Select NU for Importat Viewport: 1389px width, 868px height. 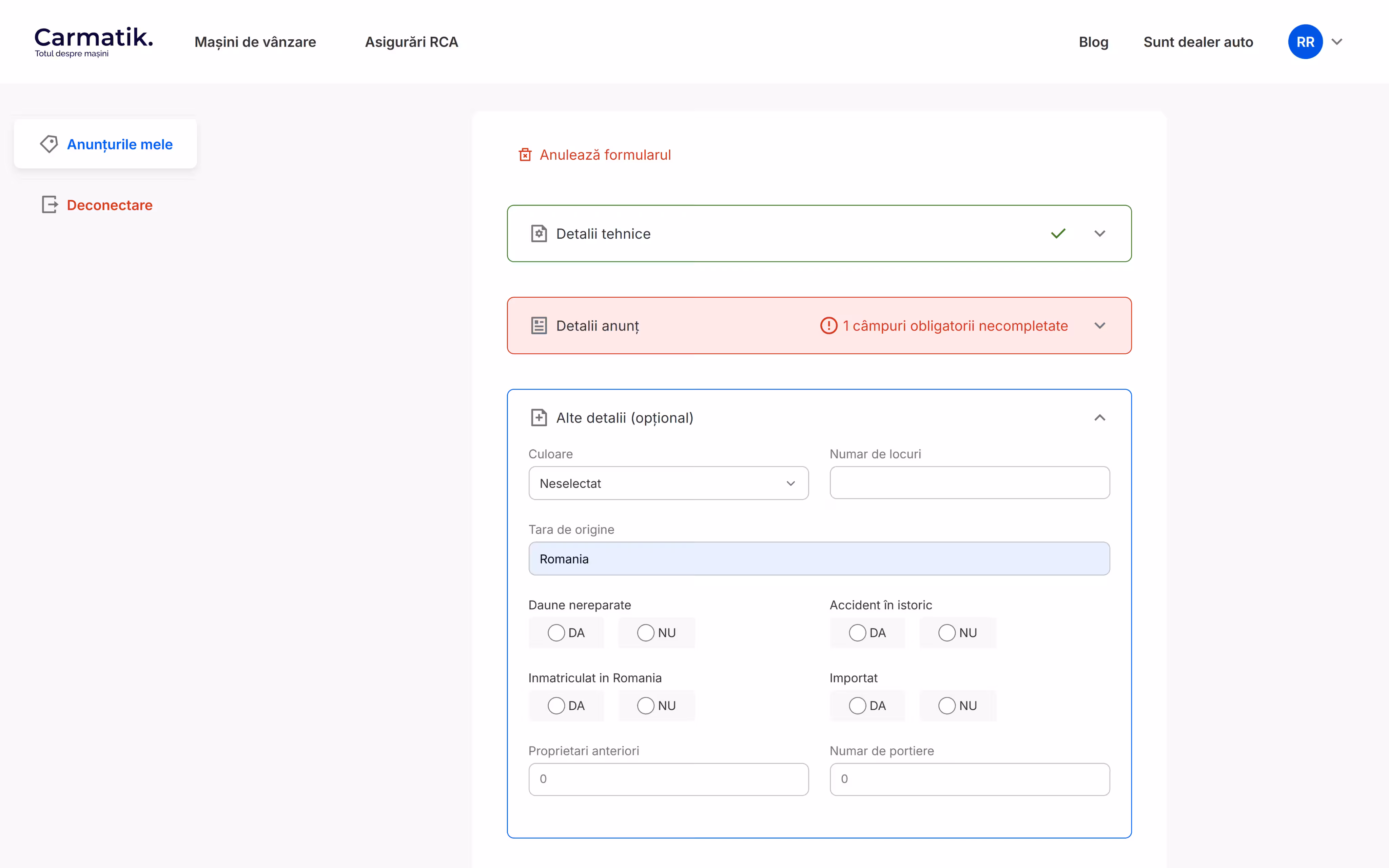coord(957,706)
